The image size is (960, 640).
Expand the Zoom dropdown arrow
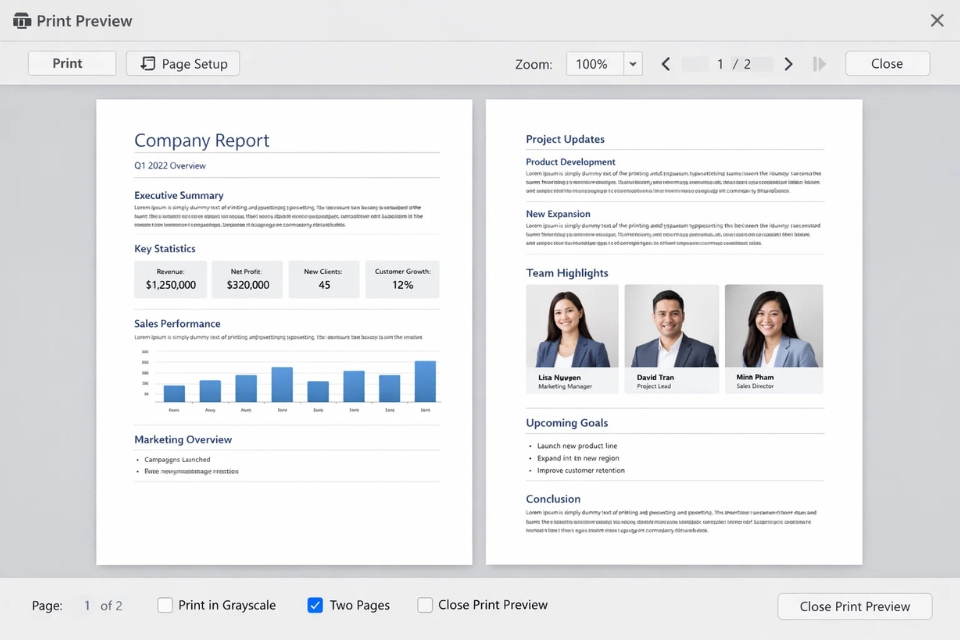click(632, 64)
